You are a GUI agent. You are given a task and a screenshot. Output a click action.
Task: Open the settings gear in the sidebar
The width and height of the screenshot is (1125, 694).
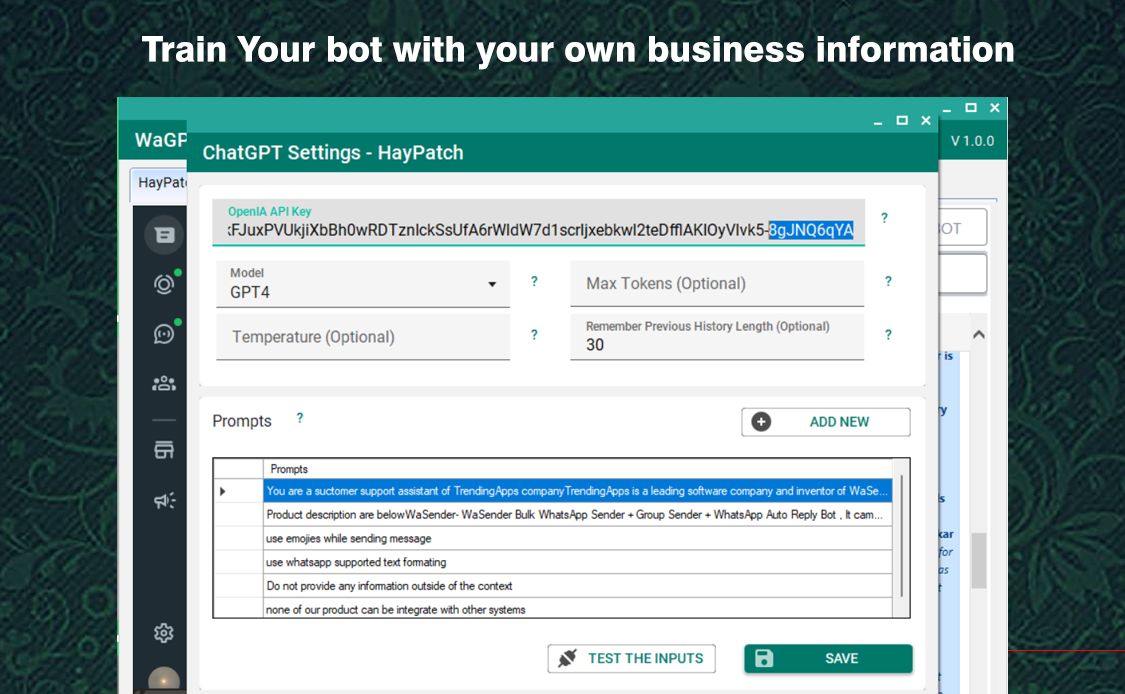click(x=164, y=632)
